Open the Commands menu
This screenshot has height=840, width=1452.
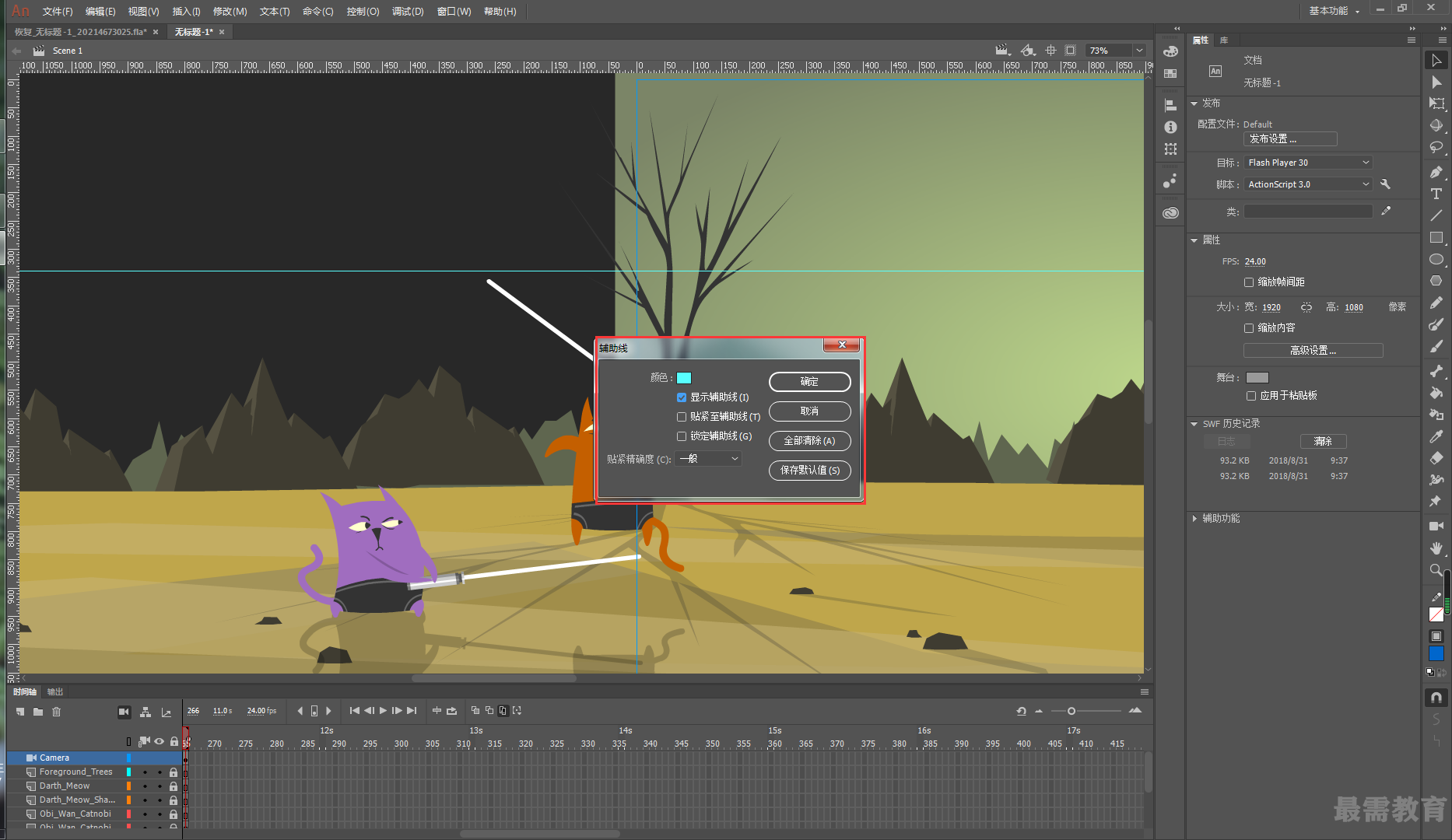coord(317,12)
